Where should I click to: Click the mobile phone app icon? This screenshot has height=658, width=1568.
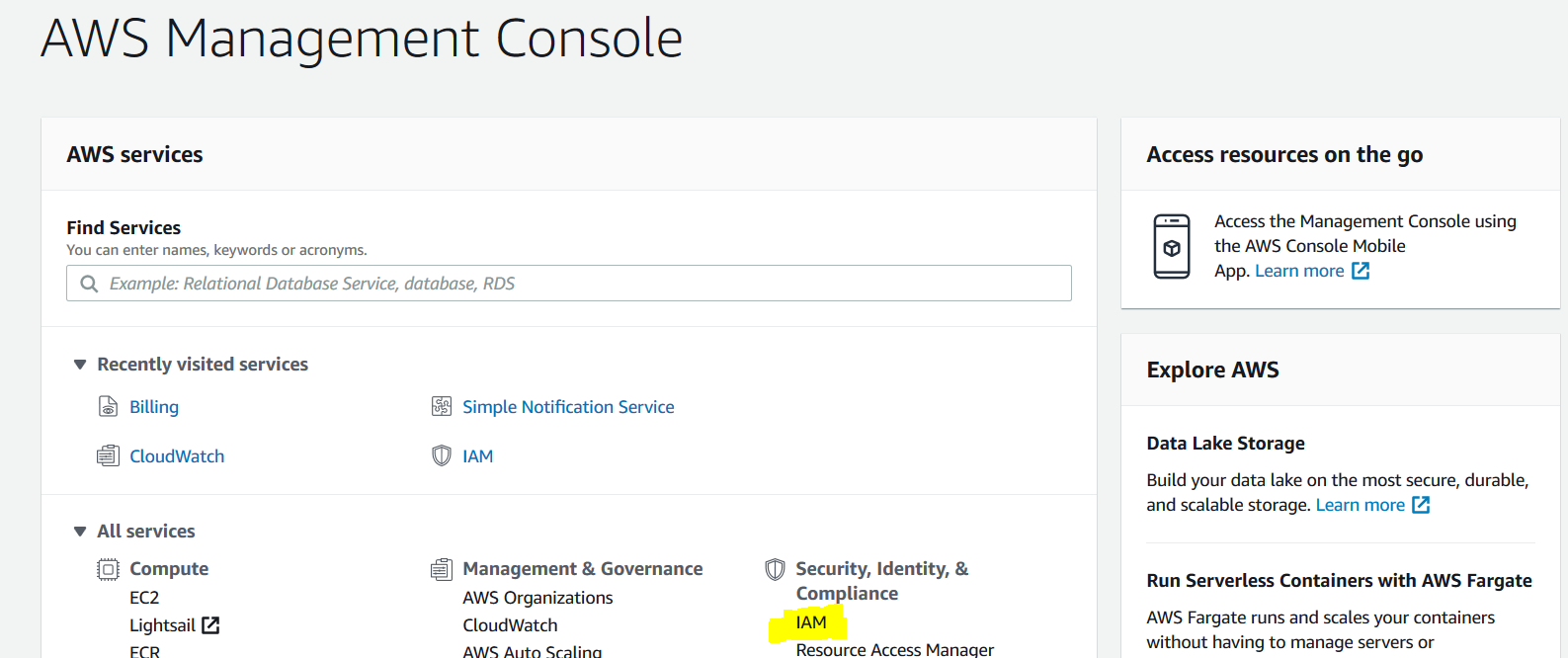[x=1172, y=246]
